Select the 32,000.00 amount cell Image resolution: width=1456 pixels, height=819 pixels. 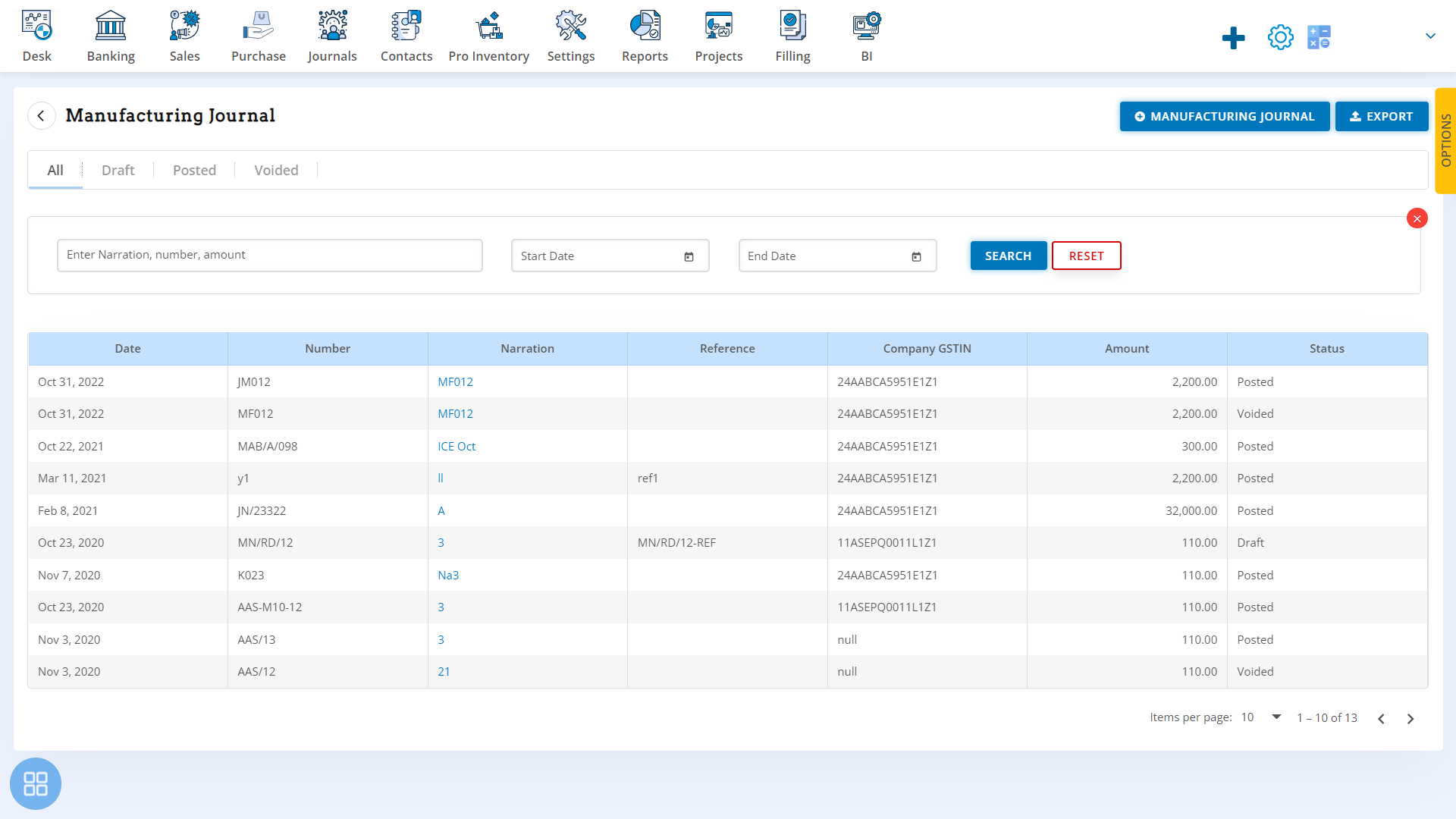pos(1127,510)
